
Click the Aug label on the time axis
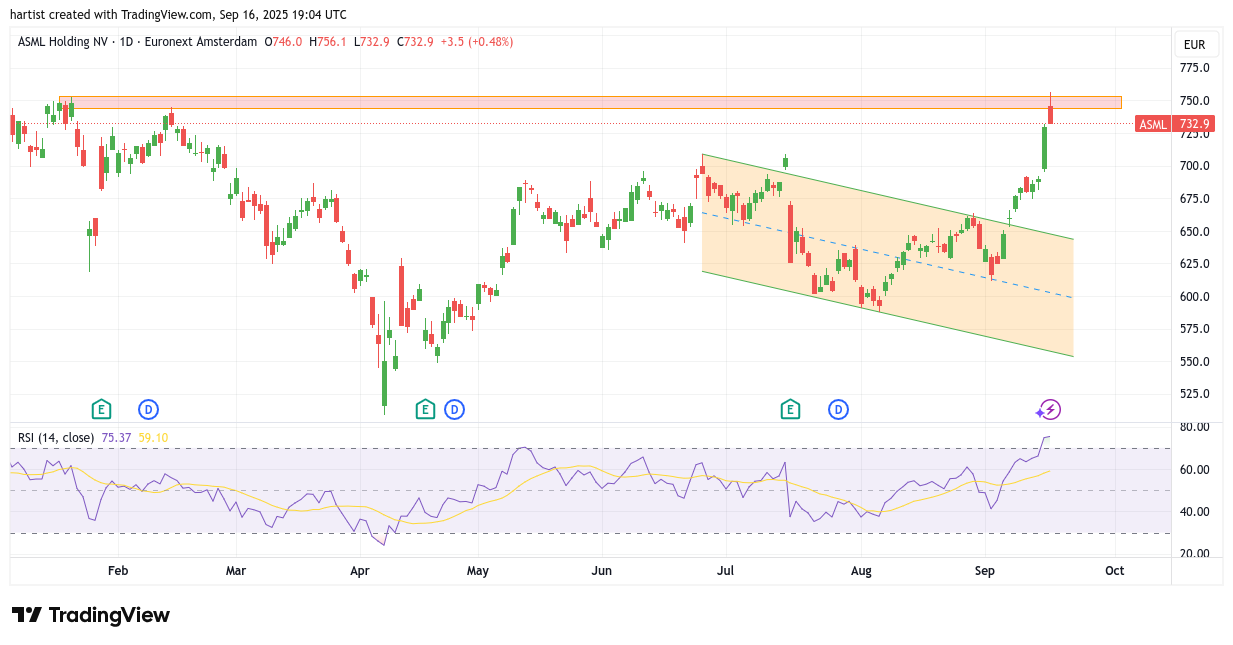click(x=861, y=571)
